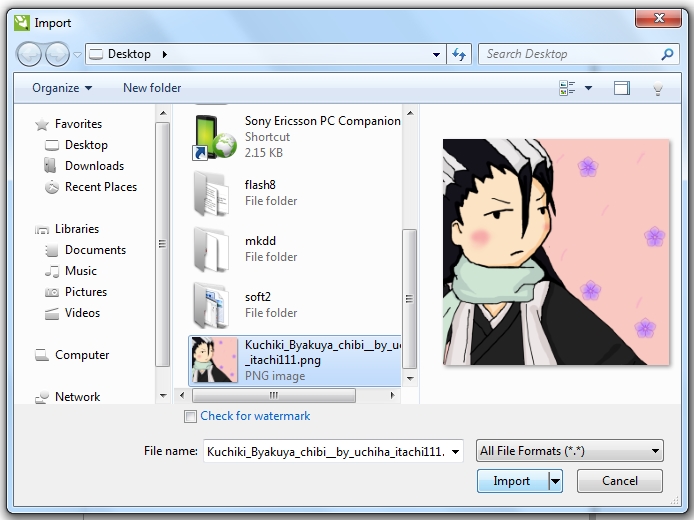
Task: Open recent locations arrow beside Forward button
Action: click(x=77, y=55)
